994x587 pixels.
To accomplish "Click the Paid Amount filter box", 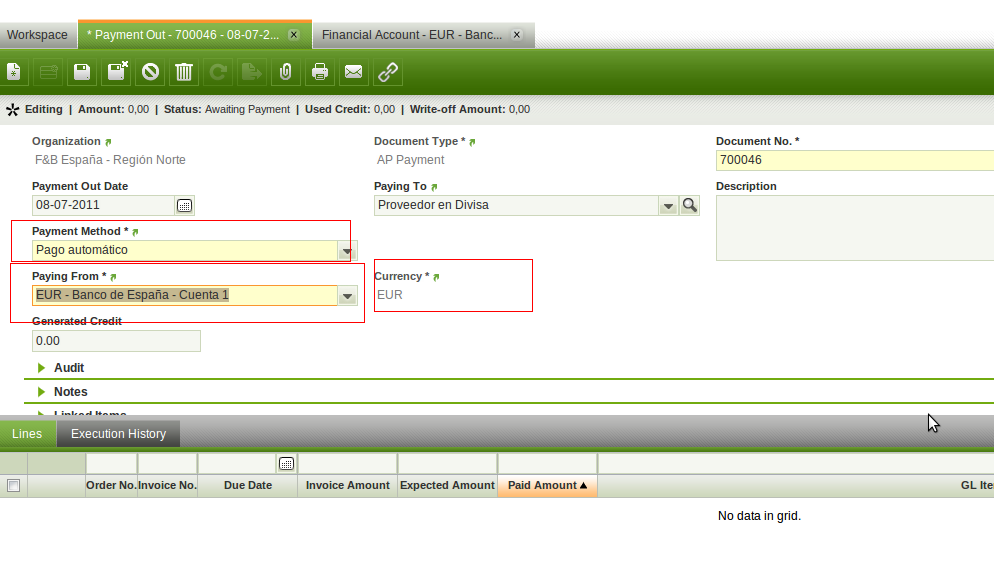I will click(547, 464).
